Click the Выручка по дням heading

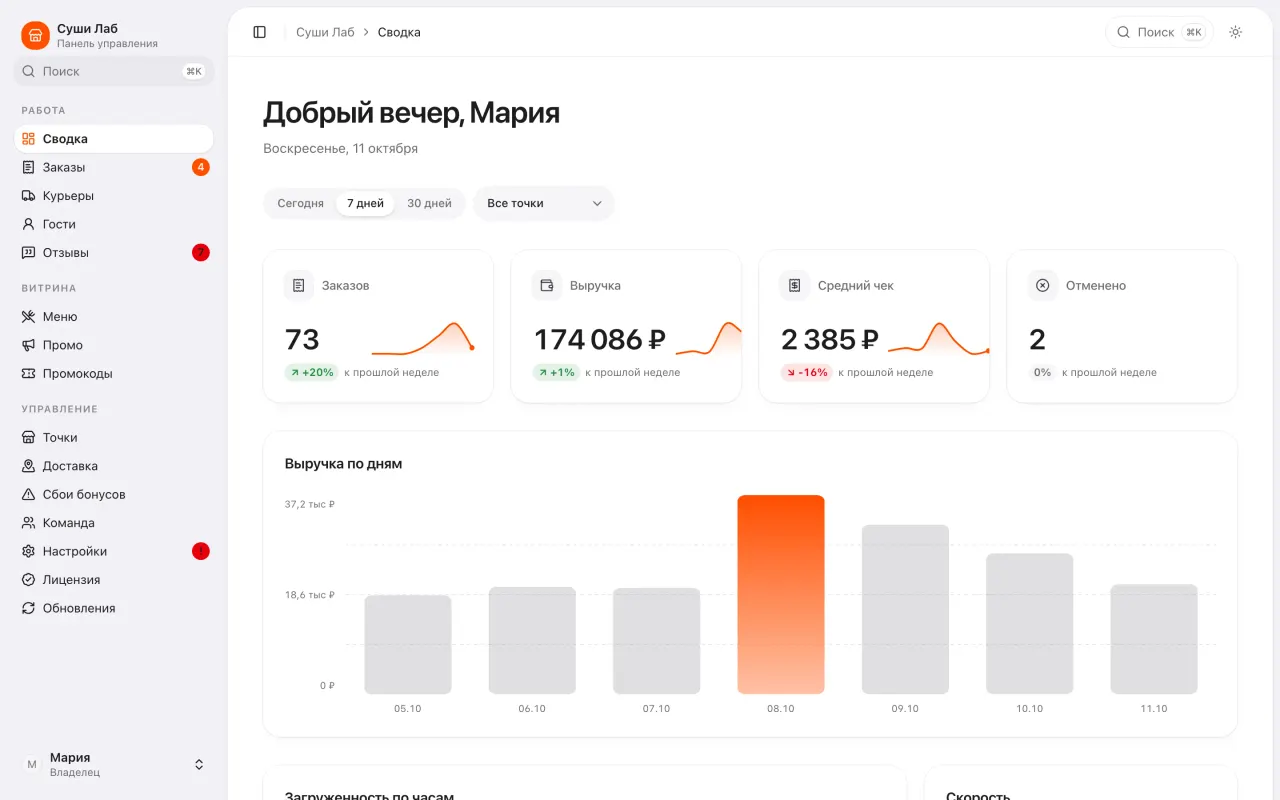click(344, 464)
